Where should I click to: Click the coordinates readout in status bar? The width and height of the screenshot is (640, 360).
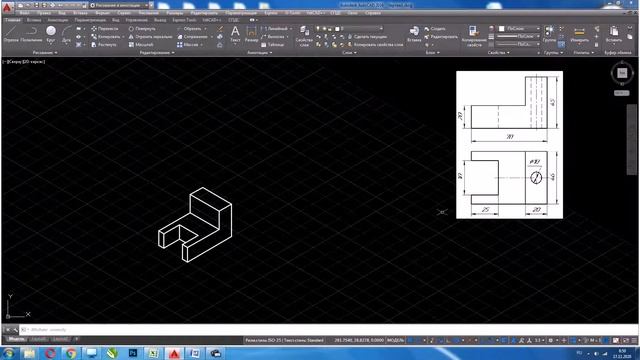point(359,340)
